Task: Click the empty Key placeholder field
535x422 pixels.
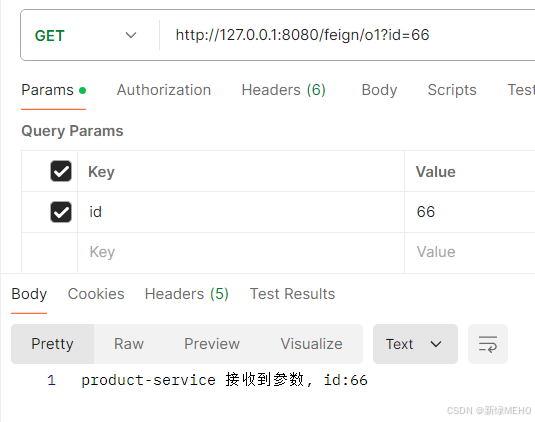Action: click(x=241, y=252)
